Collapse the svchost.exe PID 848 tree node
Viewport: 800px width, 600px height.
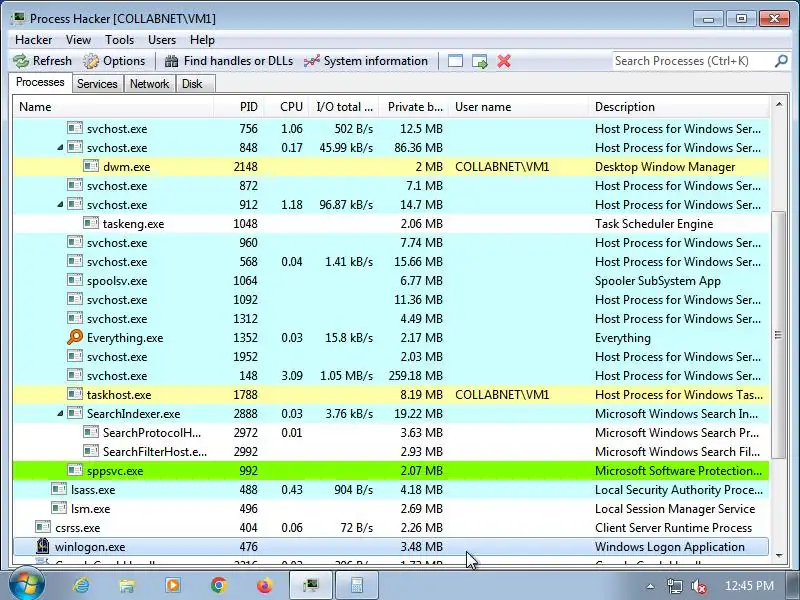(x=60, y=147)
